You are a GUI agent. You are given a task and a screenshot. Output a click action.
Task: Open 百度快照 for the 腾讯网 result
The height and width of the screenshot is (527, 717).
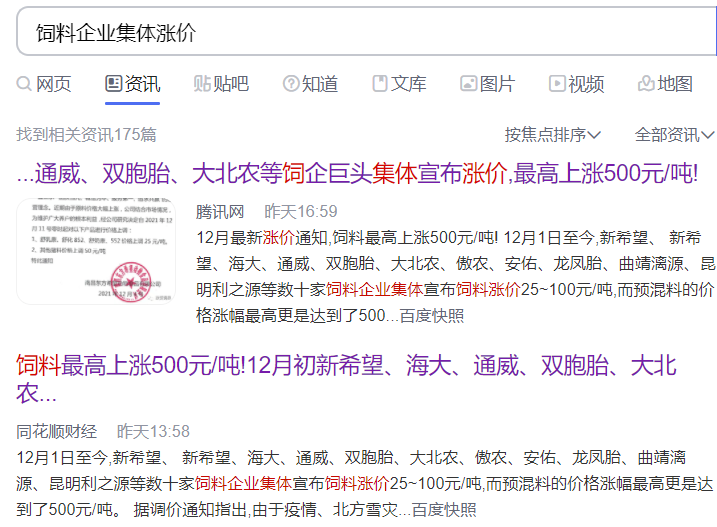(432, 316)
